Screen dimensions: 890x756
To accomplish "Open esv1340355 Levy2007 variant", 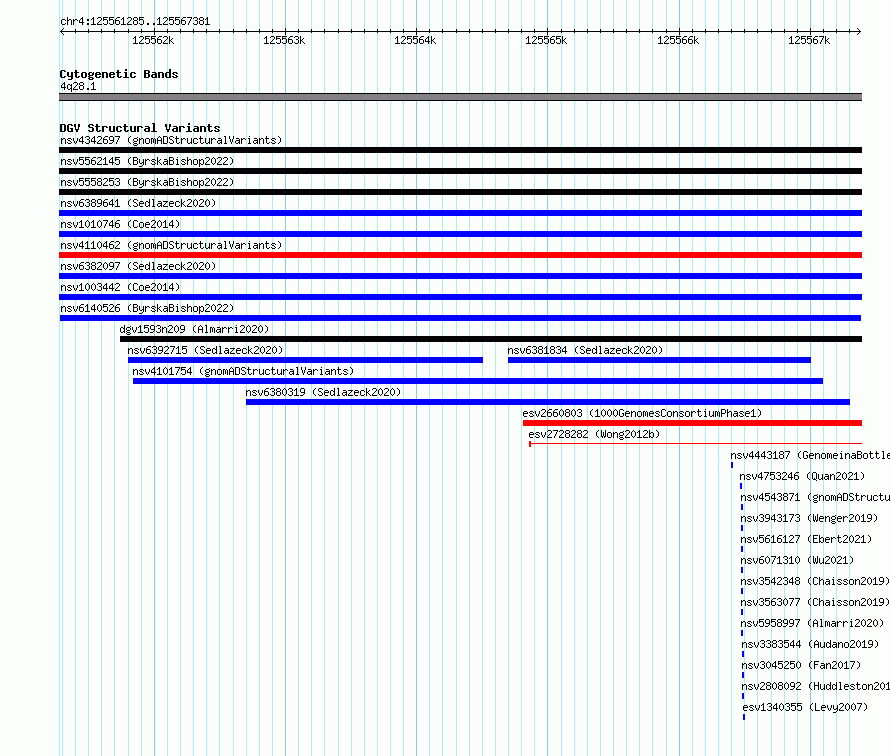I will [x=805, y=707].
